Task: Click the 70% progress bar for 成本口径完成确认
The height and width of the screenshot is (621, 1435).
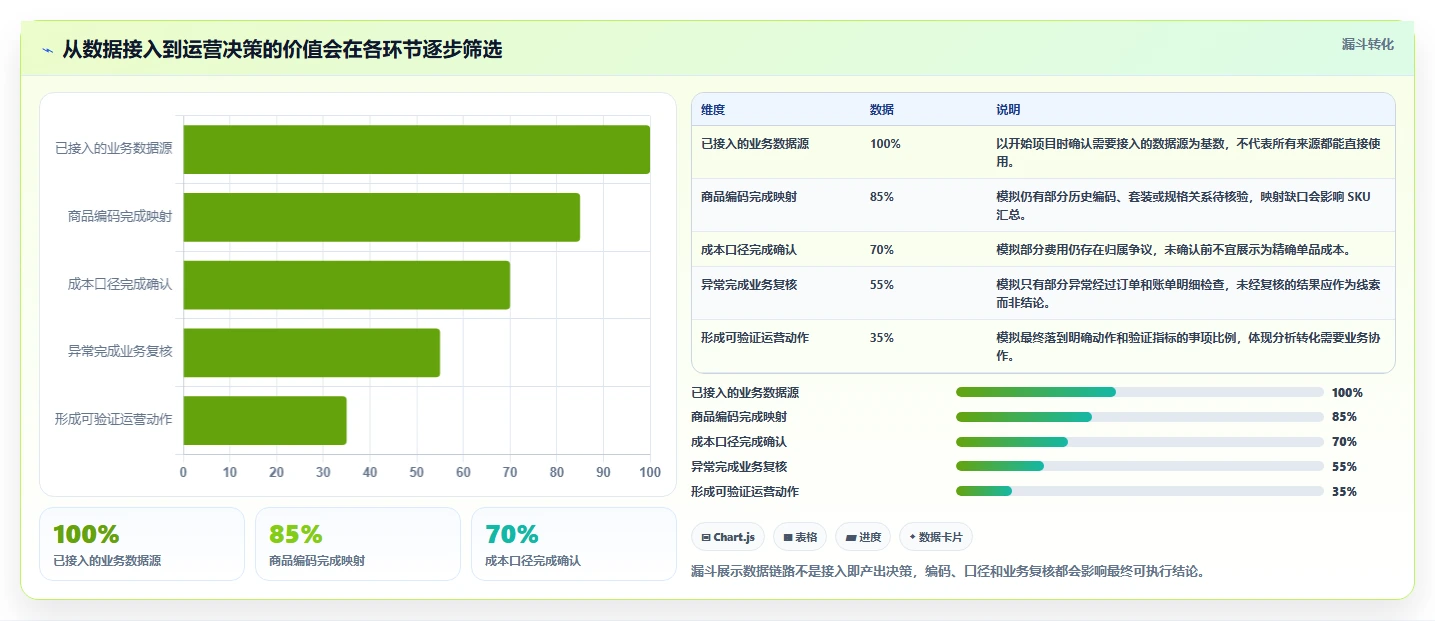Action: tap(1140, 442)
